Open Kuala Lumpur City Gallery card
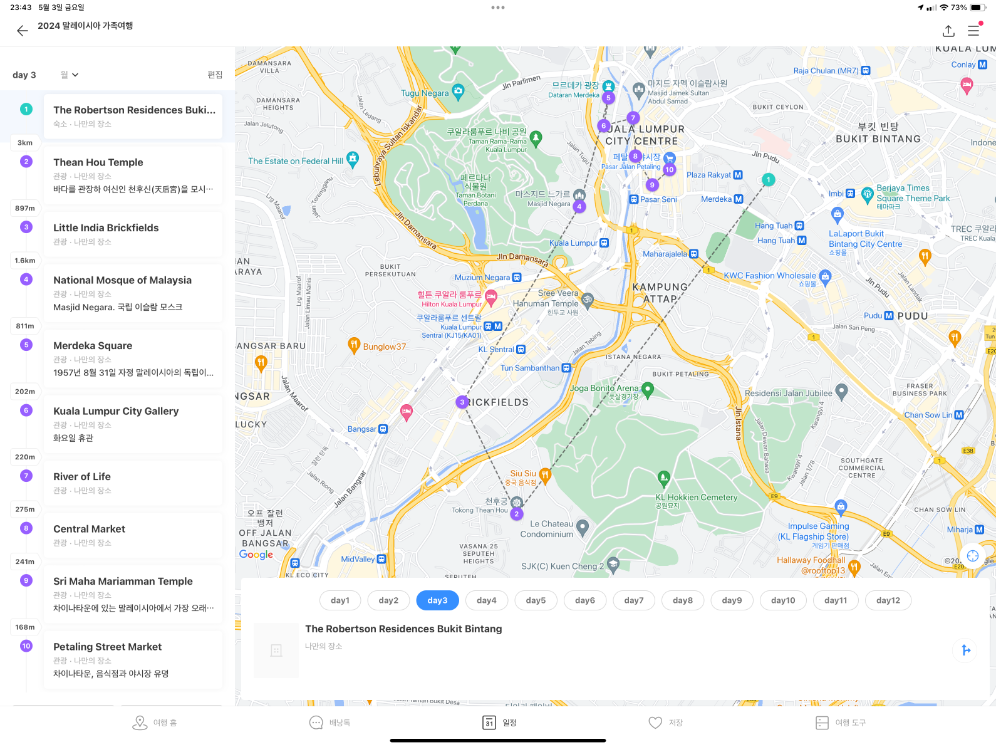The image size is (996, 747). pos(133,424)
